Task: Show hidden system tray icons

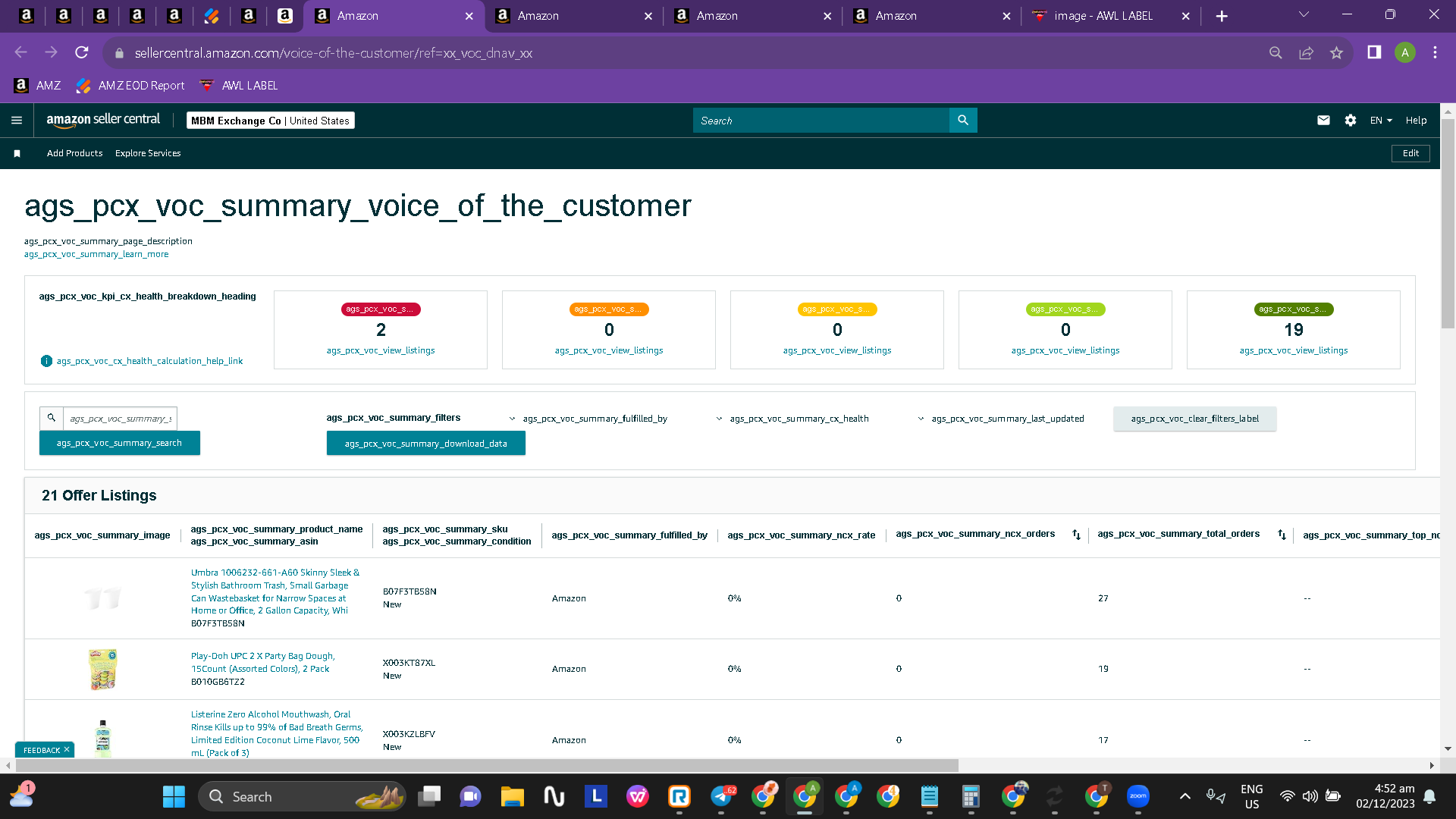Action: tap(1185, 796)
